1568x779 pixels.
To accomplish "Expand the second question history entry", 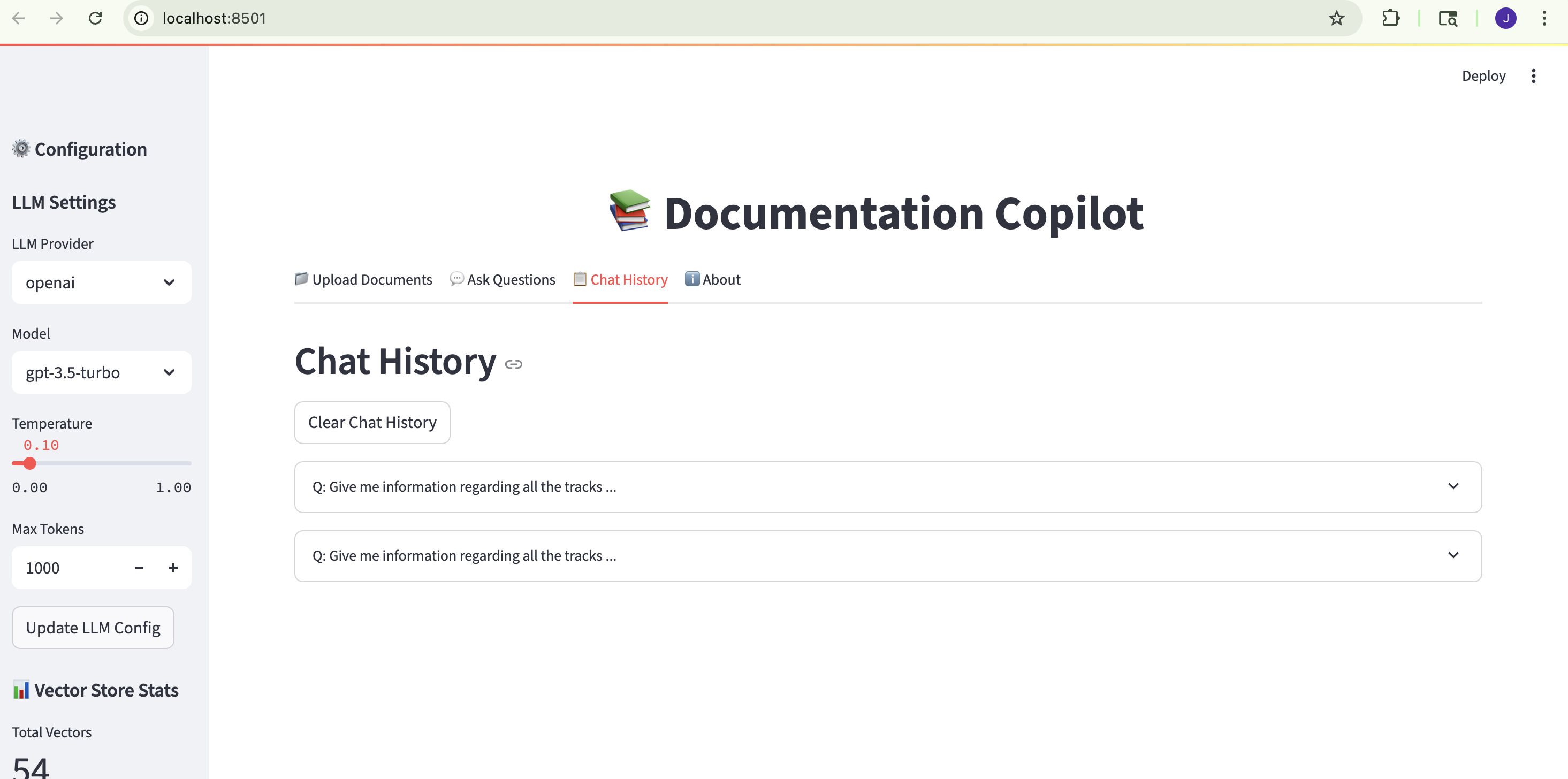I will [887, 556].
